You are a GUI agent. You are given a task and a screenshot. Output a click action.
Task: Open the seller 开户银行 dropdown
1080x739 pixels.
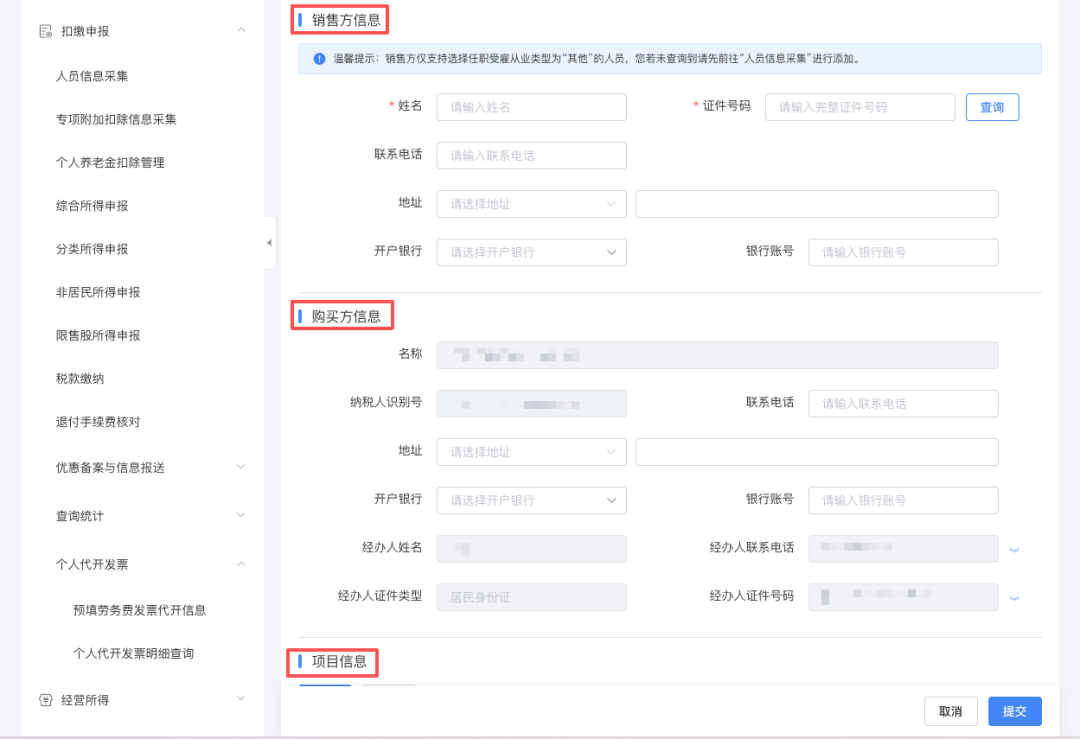pos(531,252)
